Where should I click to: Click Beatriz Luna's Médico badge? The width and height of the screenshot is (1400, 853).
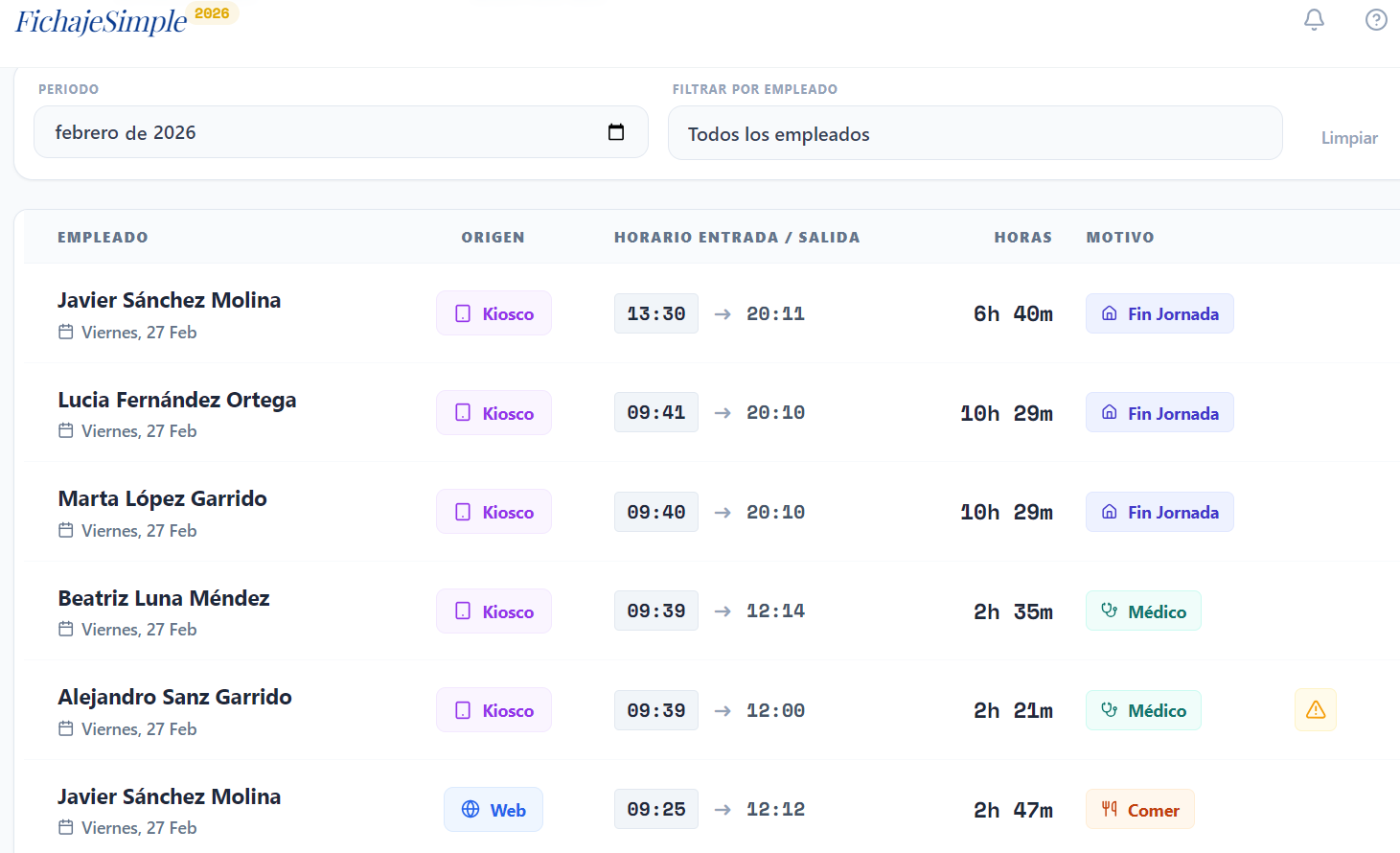pos(1143,611)
